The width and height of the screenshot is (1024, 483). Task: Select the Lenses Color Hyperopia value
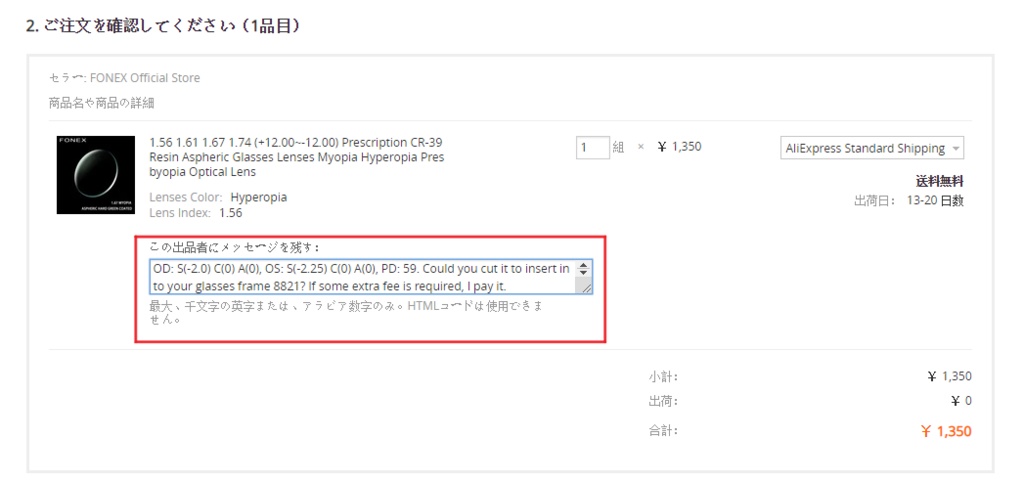click(x=259, y=197)
